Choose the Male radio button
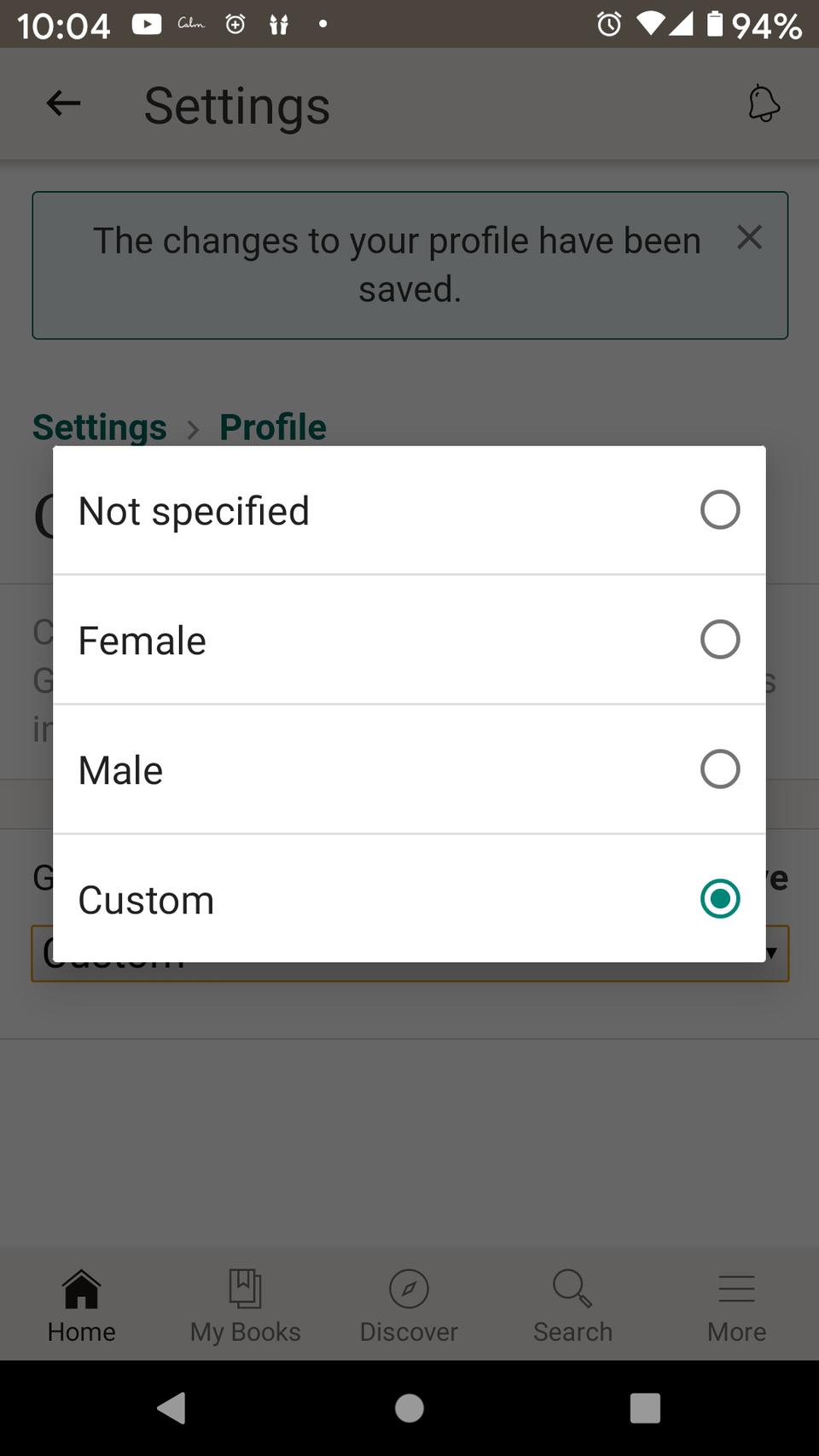819x1456 pixels. pyautogui.click(x=720, y=769)
